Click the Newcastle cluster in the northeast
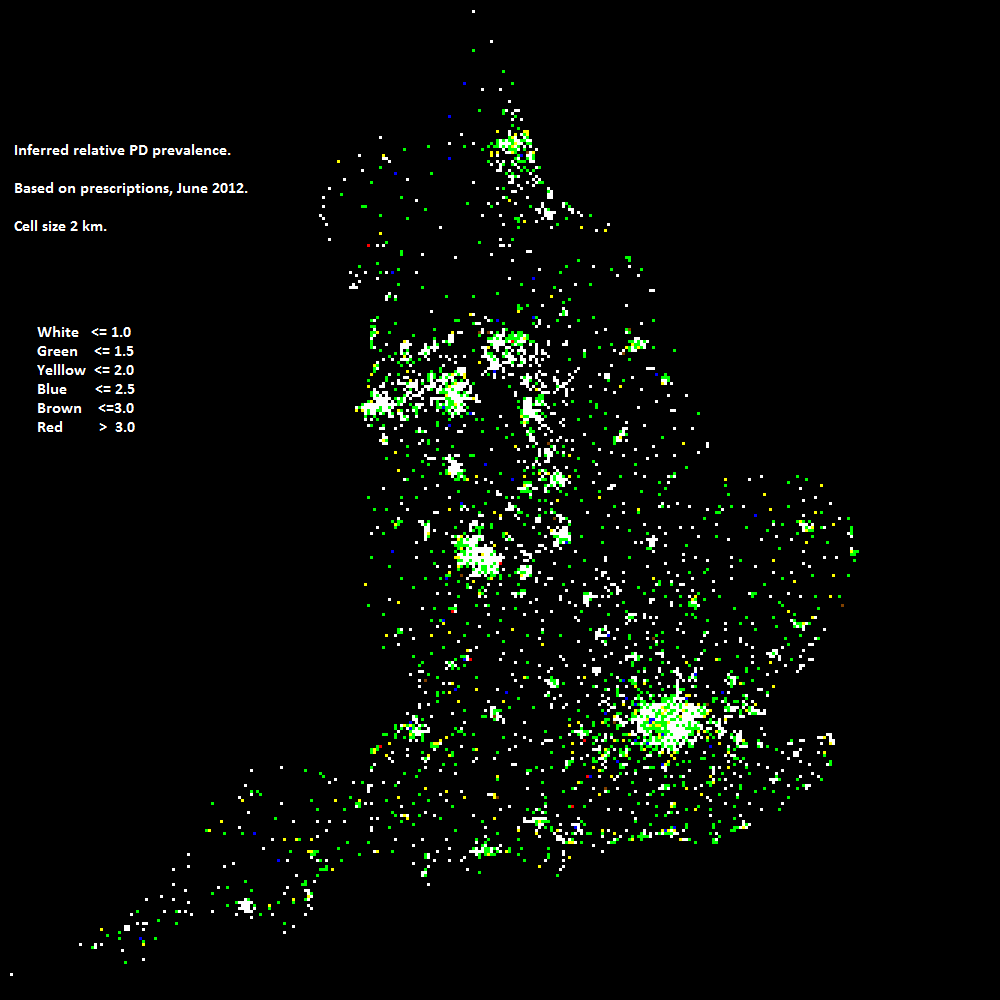Viewport: 1000px width, 1000px height. pos(513,146)
